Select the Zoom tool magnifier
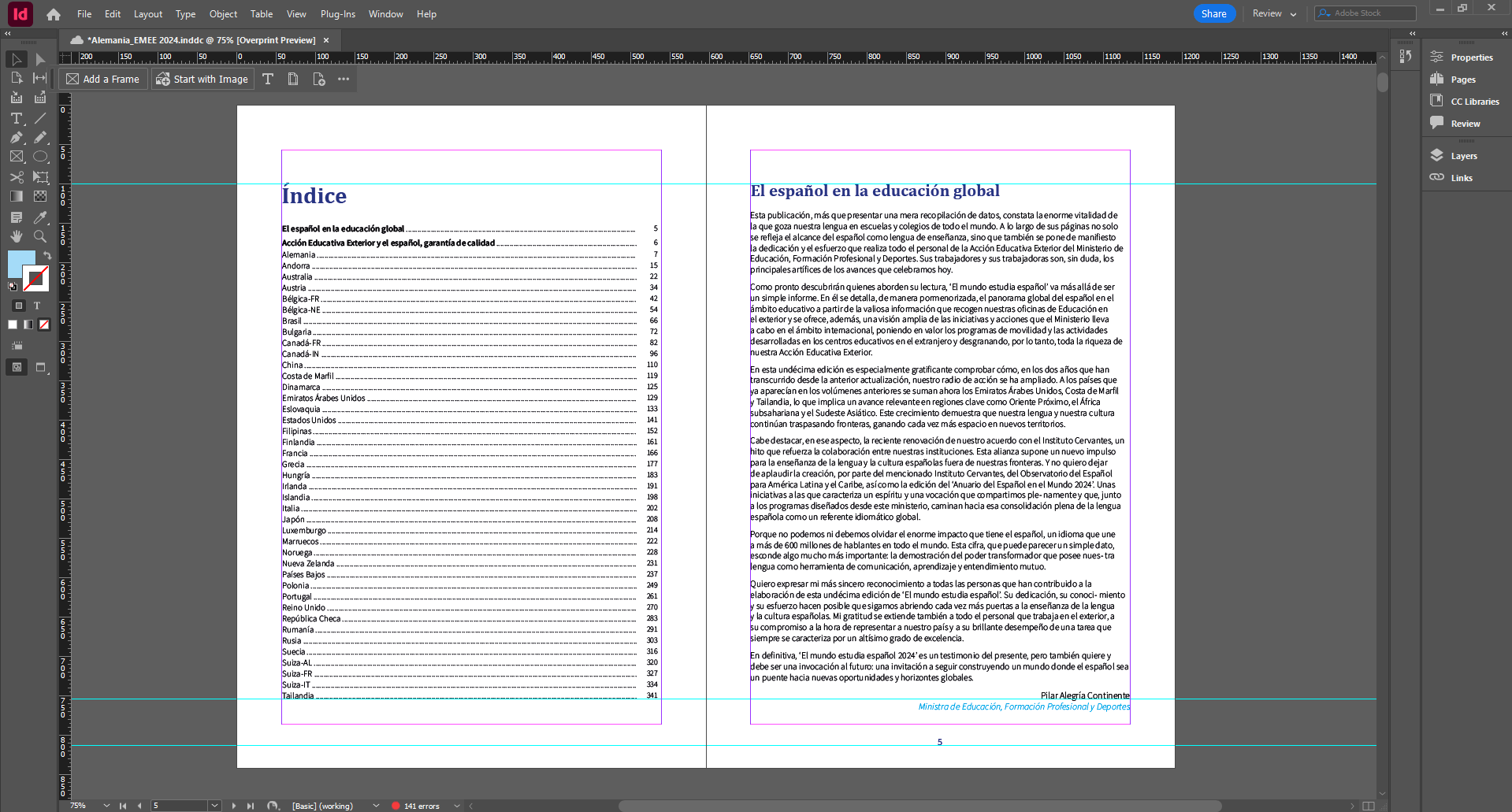 pyautogui.click(x=40, y=236)
